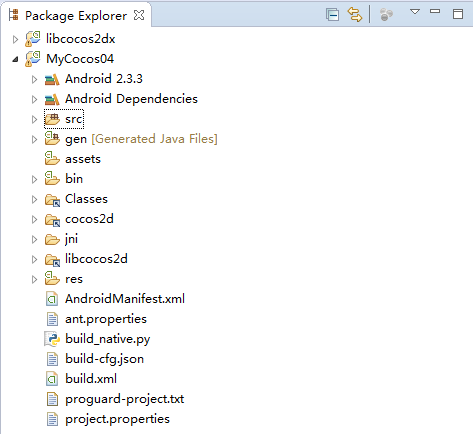Select the jni folder label

(x=71, y=240)
